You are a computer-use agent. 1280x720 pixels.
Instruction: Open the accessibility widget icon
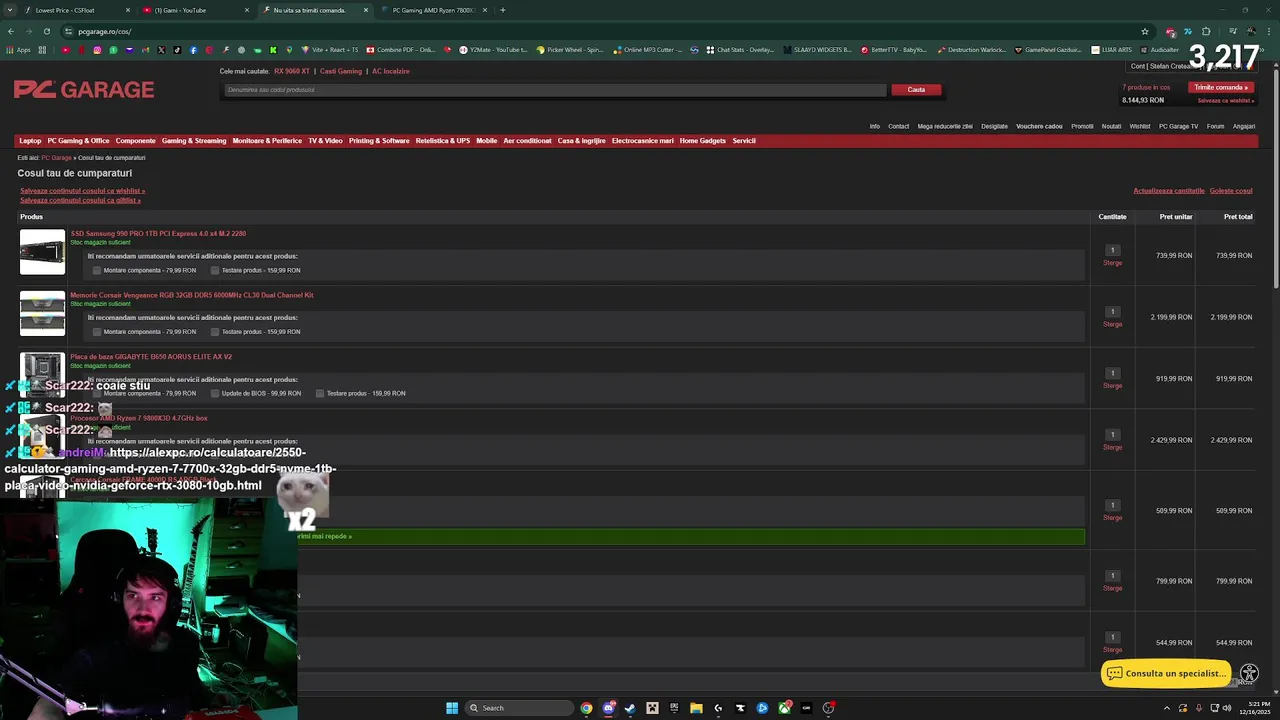pos(1249,674)
